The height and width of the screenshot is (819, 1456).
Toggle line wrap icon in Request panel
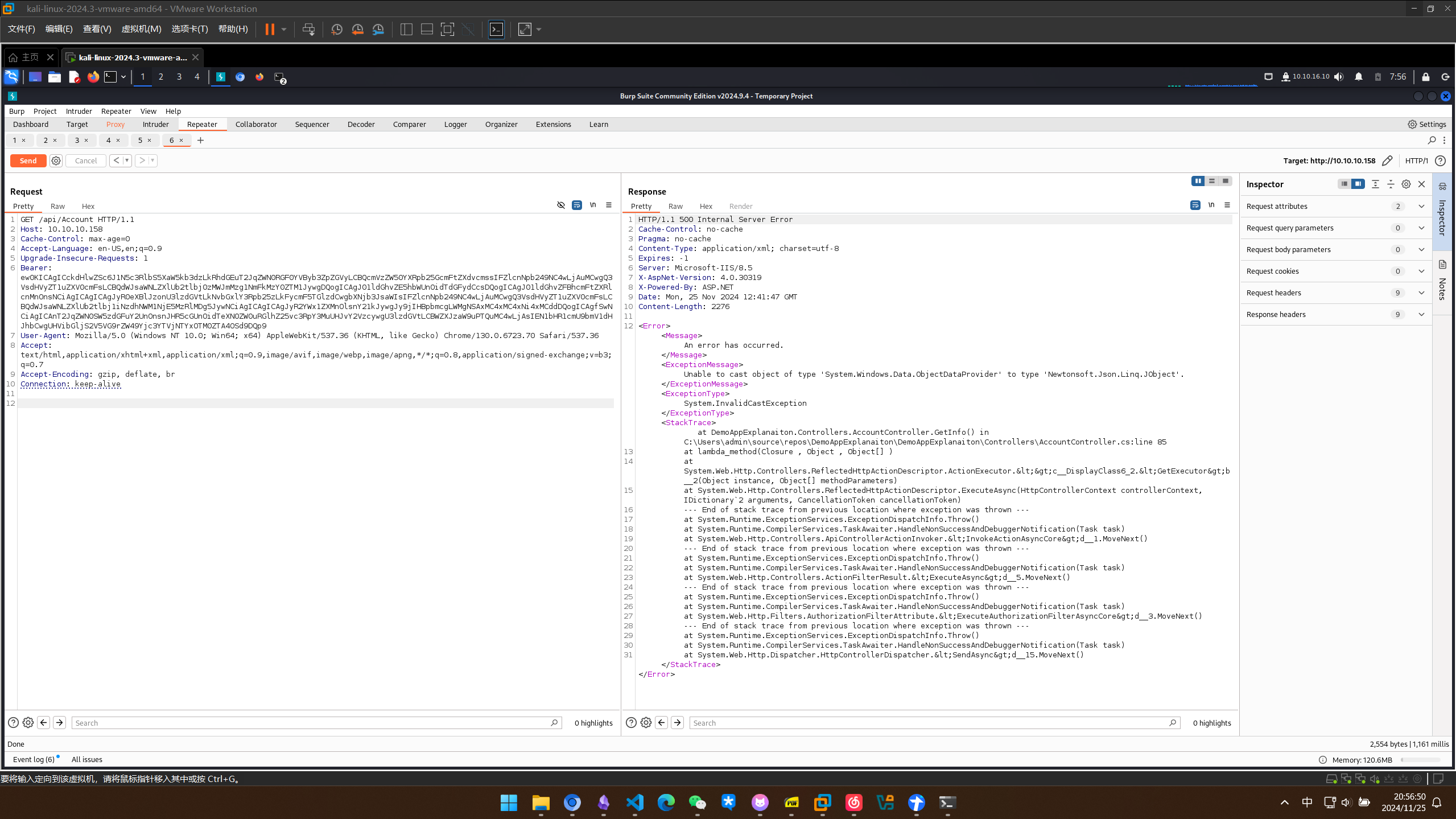576,205
